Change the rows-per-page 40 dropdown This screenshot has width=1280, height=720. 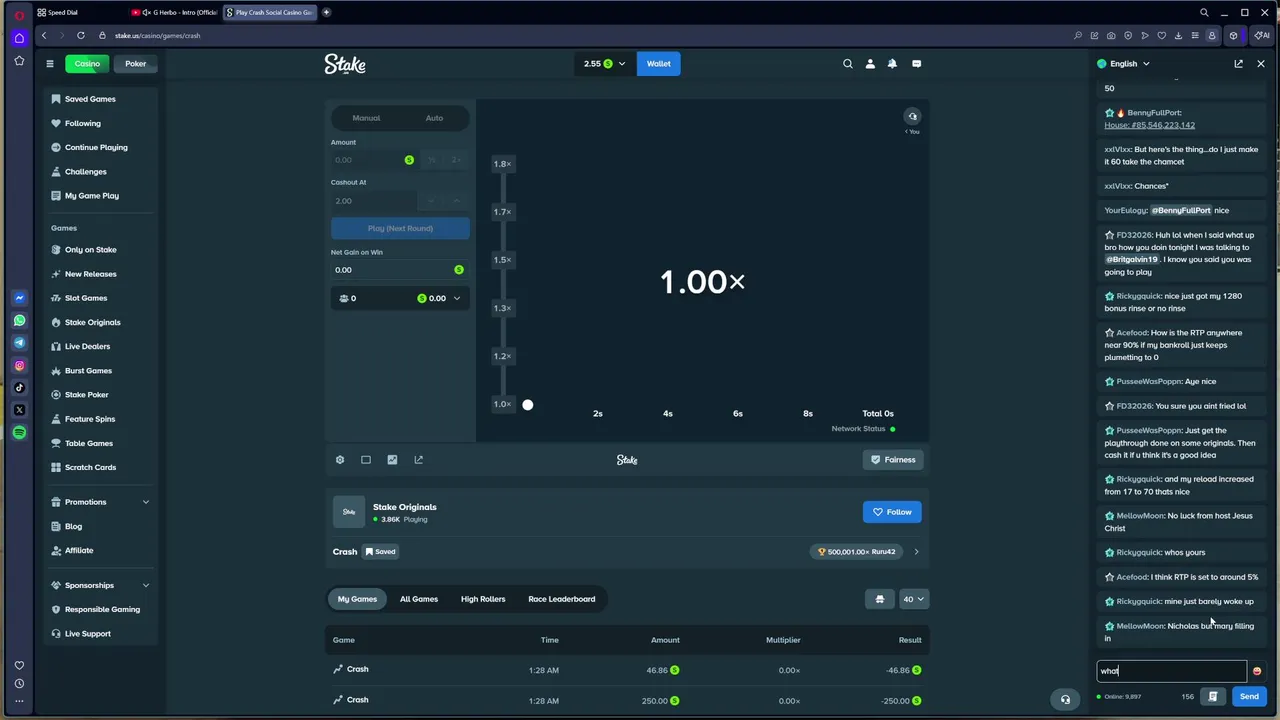pos(914,599)
